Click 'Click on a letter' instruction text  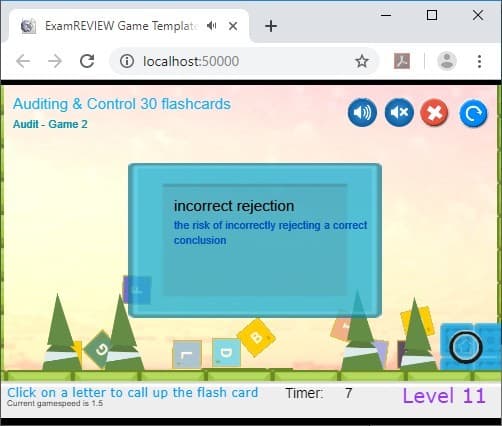pyautogui.click(x=133, y=392)
